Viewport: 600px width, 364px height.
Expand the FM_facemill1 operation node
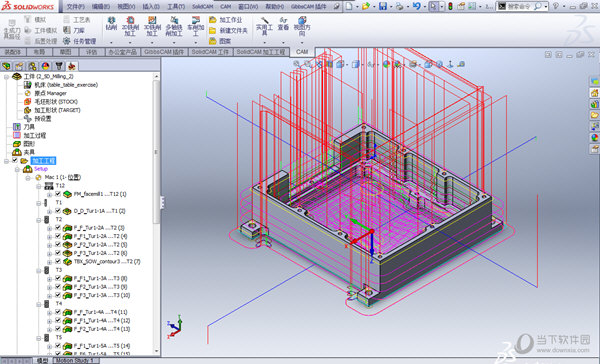tap(49, 194)
